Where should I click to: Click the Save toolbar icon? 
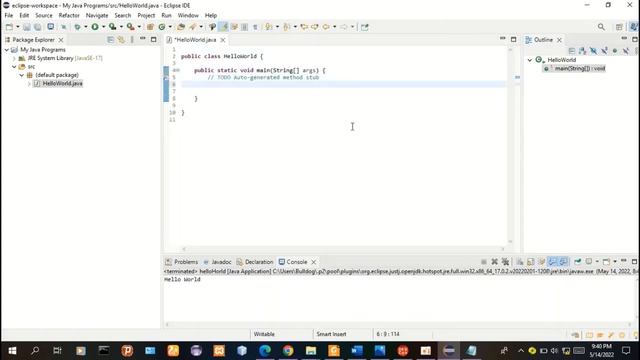click(x=27, y=27)
